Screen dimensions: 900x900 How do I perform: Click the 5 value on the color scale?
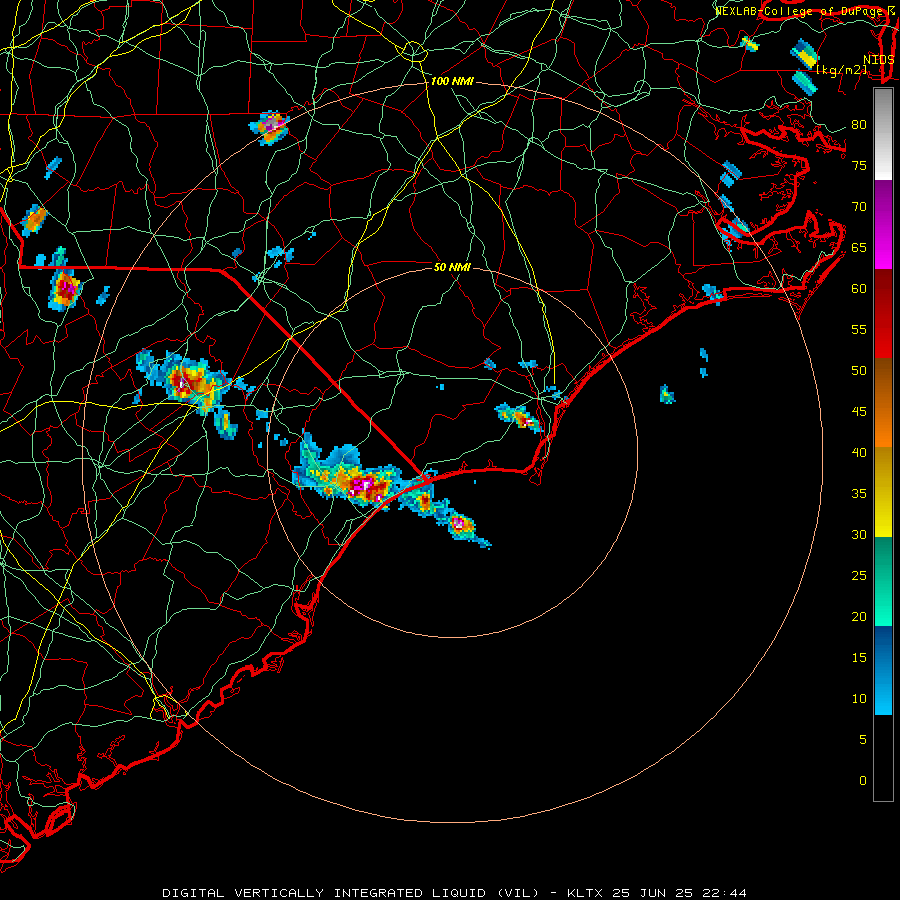(x=863, y=740)
